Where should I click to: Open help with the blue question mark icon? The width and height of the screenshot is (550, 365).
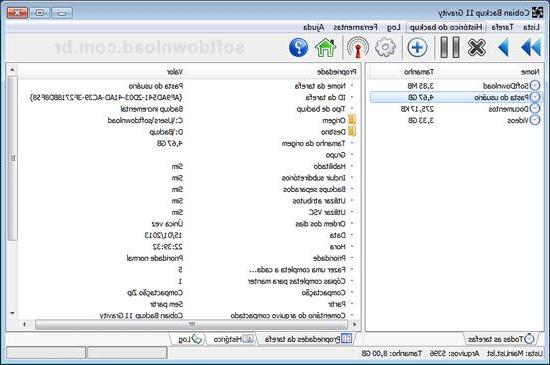[299, 47]
